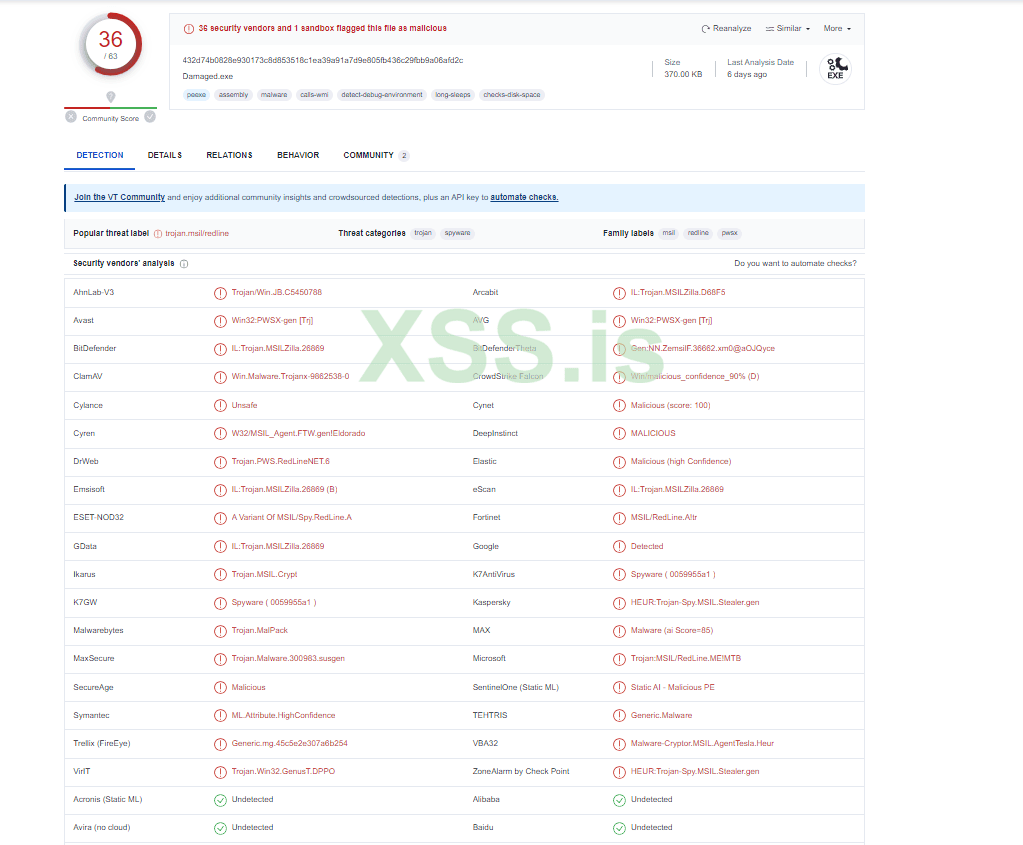Viewport: 1023px width, 845px height.
Task: Click the malware tag
Action: coord(274,95)
